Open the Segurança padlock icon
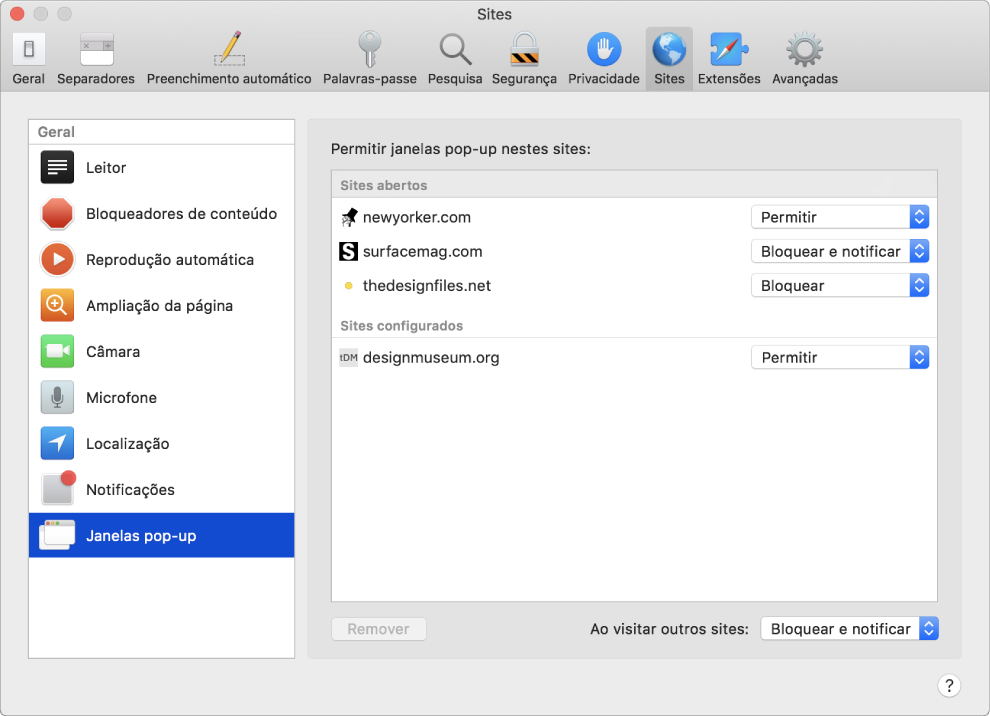Image resolution: width=990 pixels, height=716 pixels. click(x=525, y=49)
